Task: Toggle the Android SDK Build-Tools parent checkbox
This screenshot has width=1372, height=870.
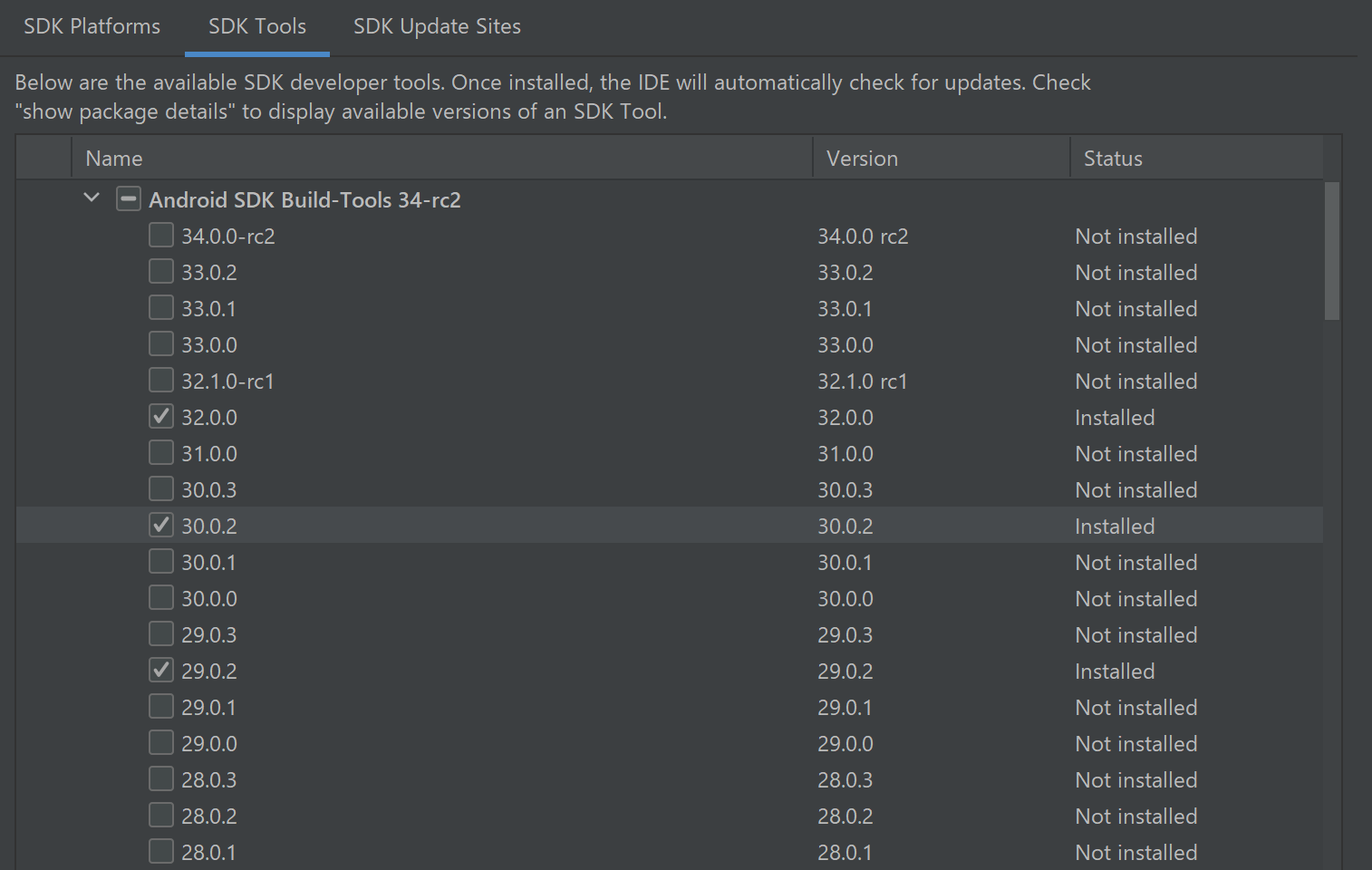Action: click(x=129, y=199)
